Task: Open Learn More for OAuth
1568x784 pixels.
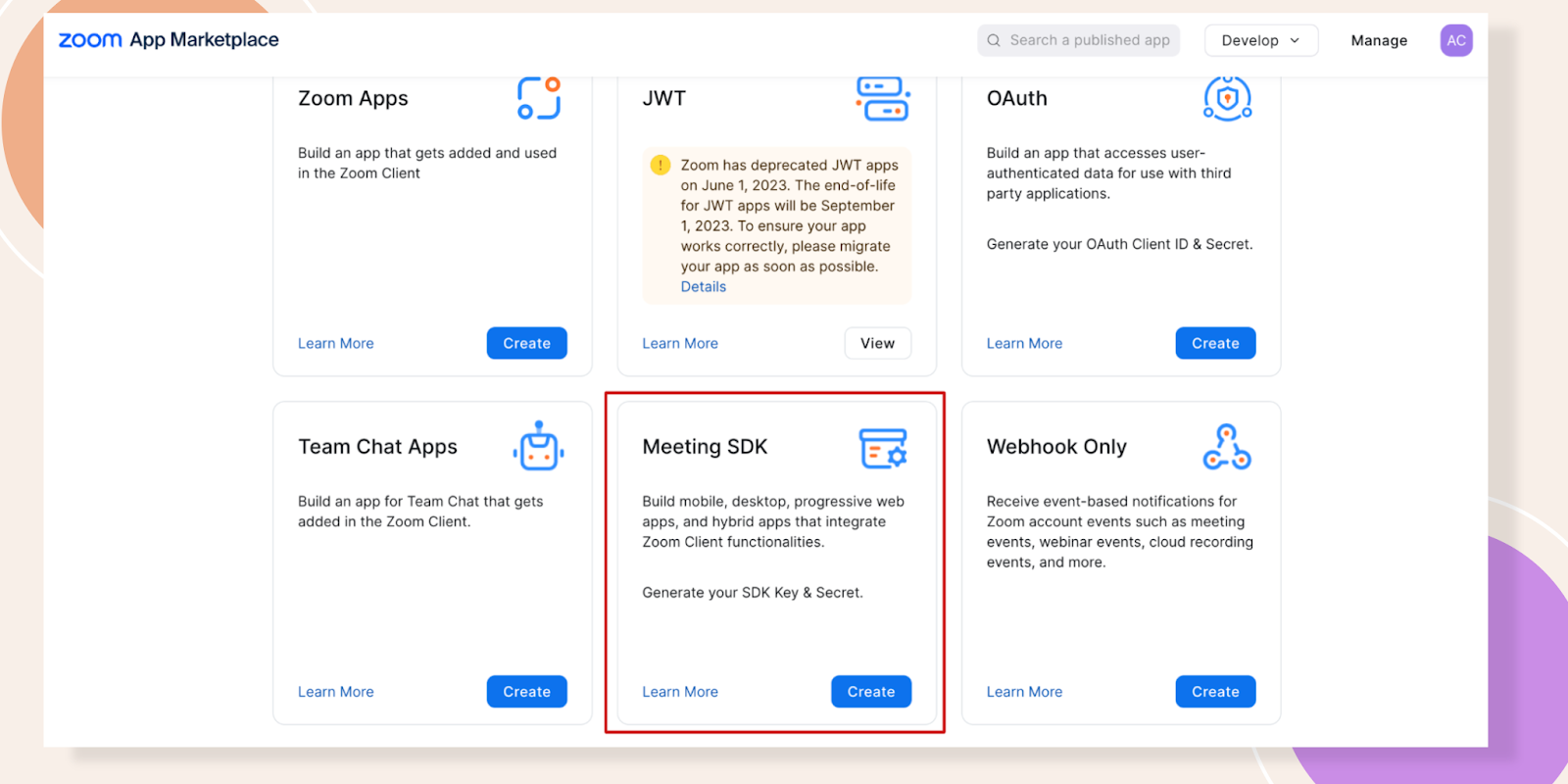Action: [x=1024, y=344]
